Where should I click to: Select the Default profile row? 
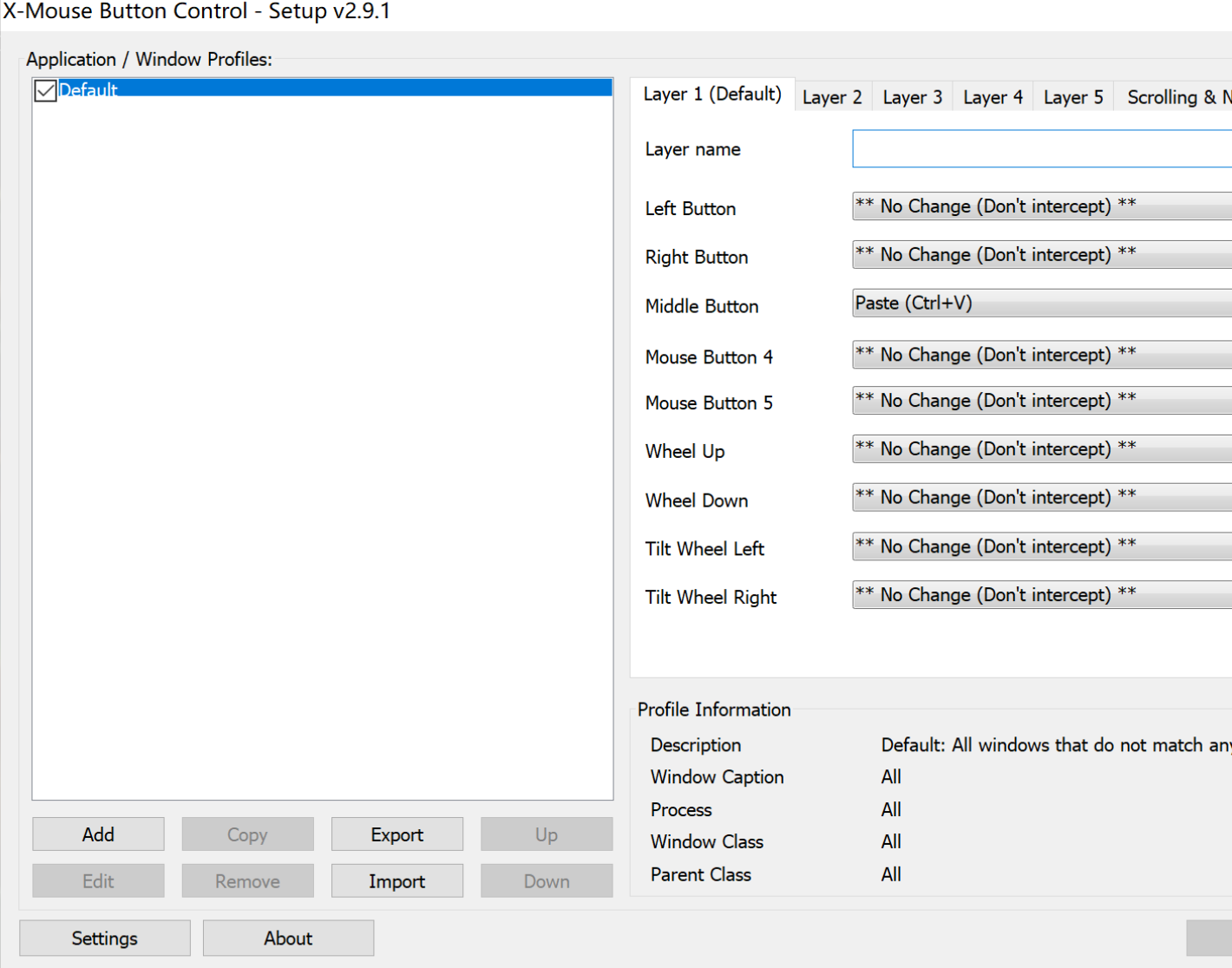click(x=322, y=88)
